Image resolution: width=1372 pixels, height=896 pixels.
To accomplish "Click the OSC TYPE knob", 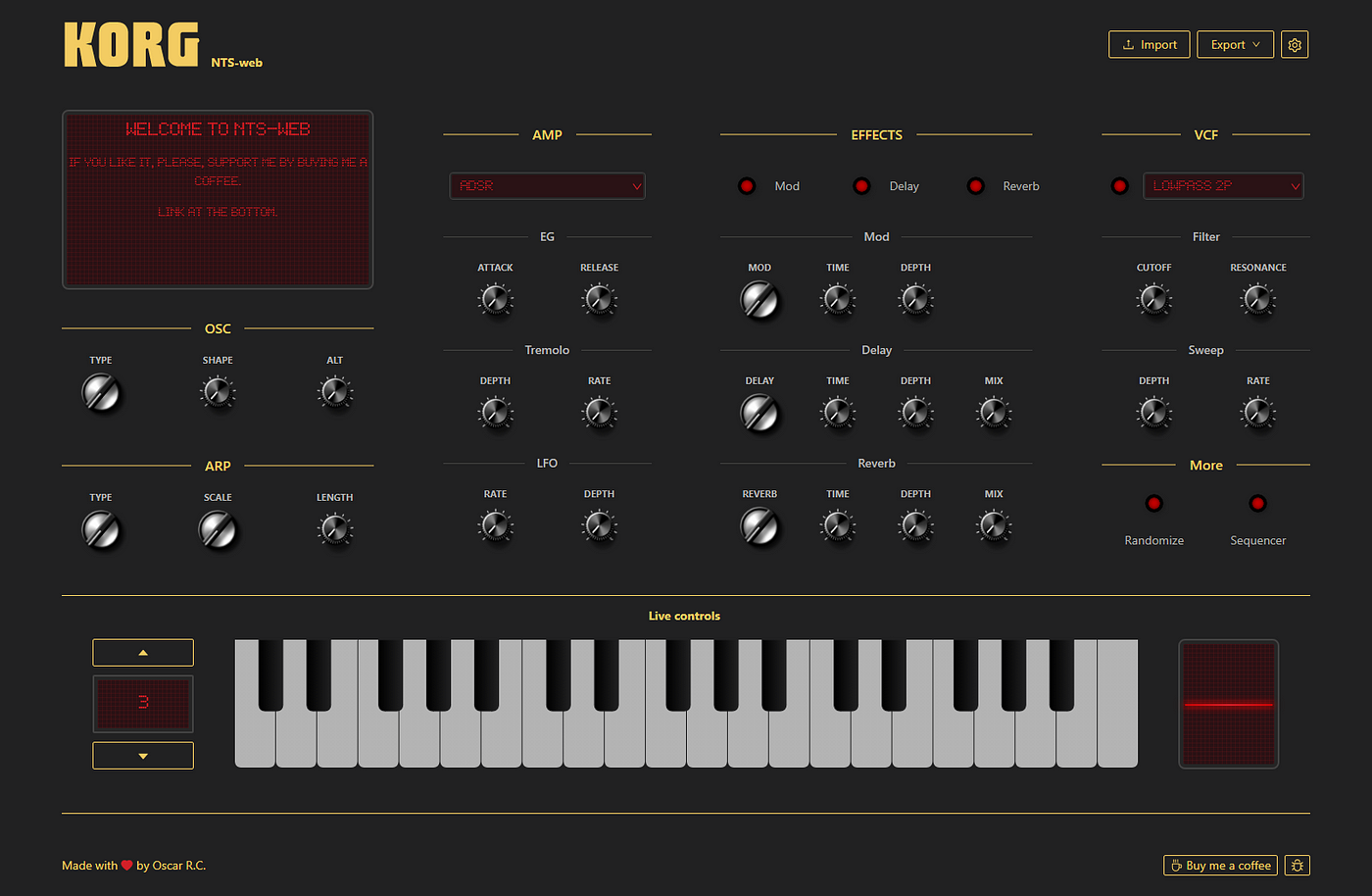I will point(101,393).
